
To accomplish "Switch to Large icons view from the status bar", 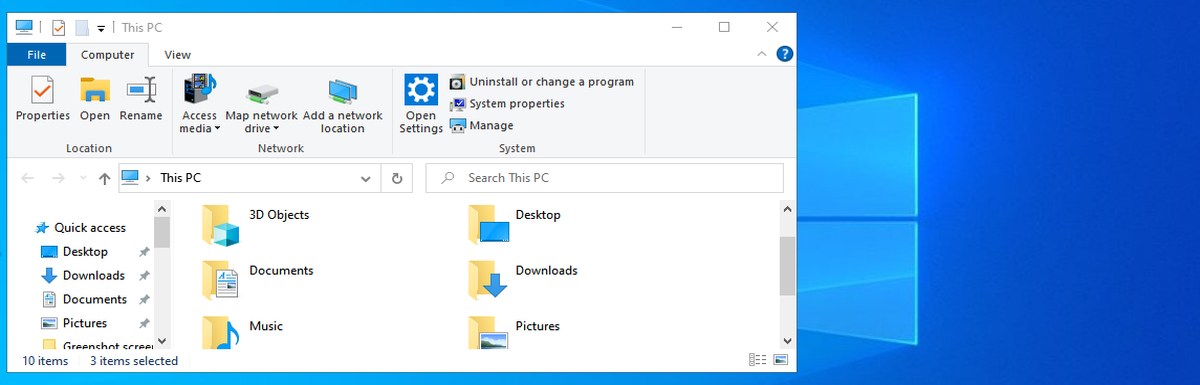I will pyautogui.click(x=780, y=360).
